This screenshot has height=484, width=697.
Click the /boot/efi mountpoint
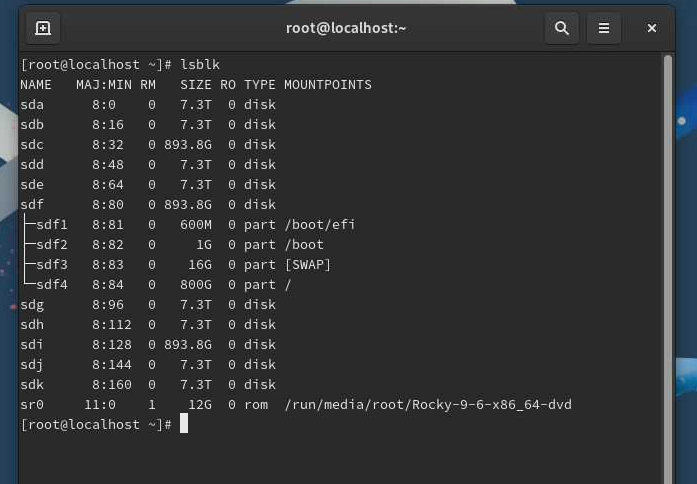(320, 225)
